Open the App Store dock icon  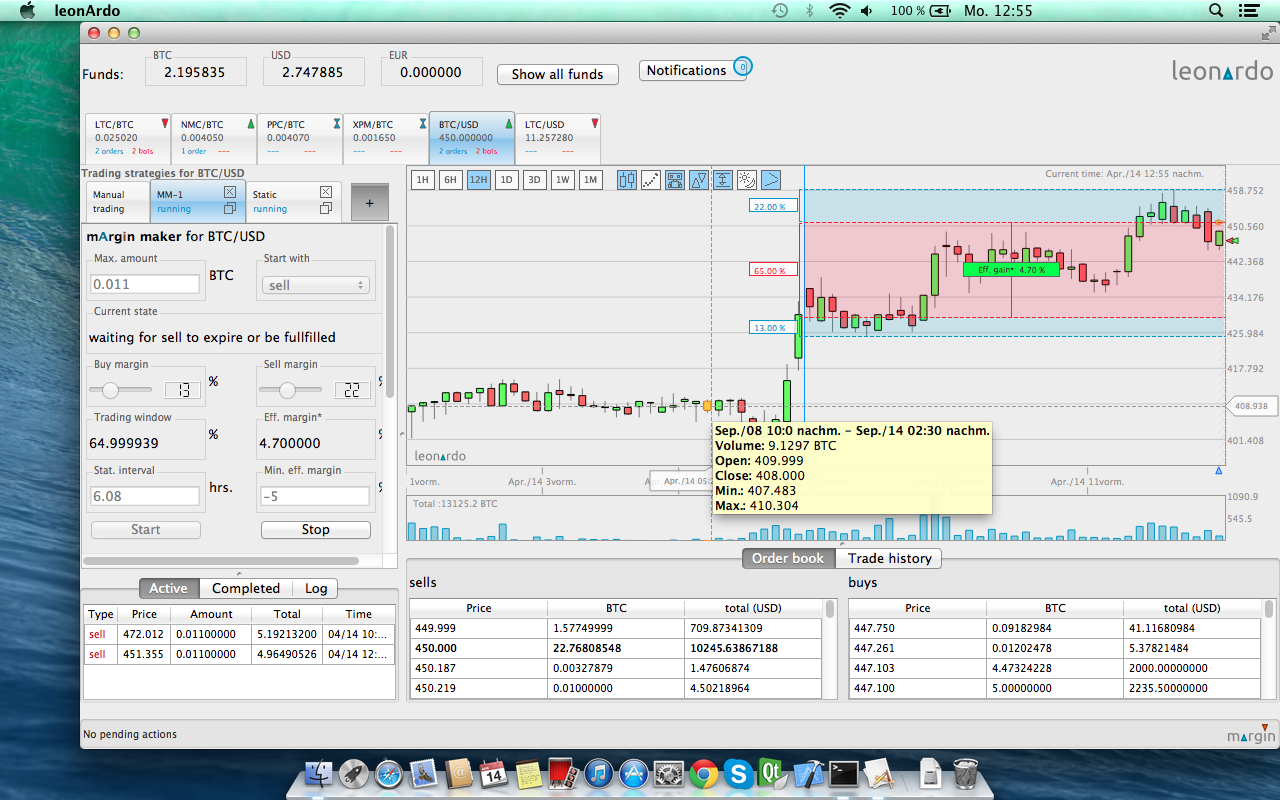[633, 773]
